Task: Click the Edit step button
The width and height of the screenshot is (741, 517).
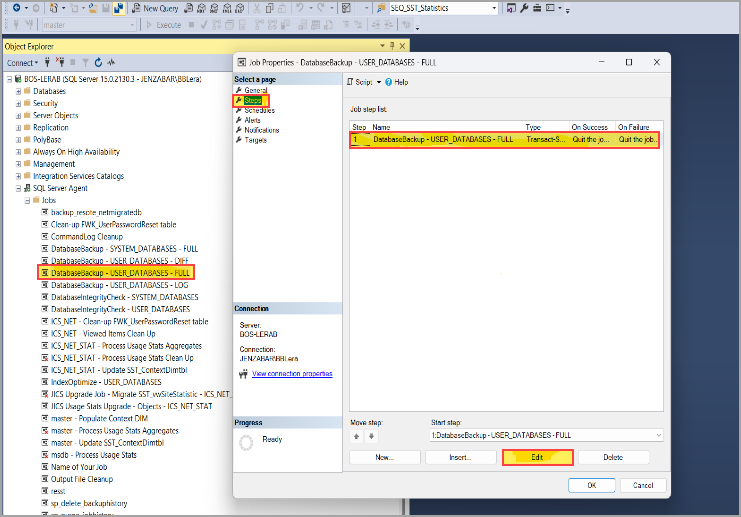Action: coord(538,457)
